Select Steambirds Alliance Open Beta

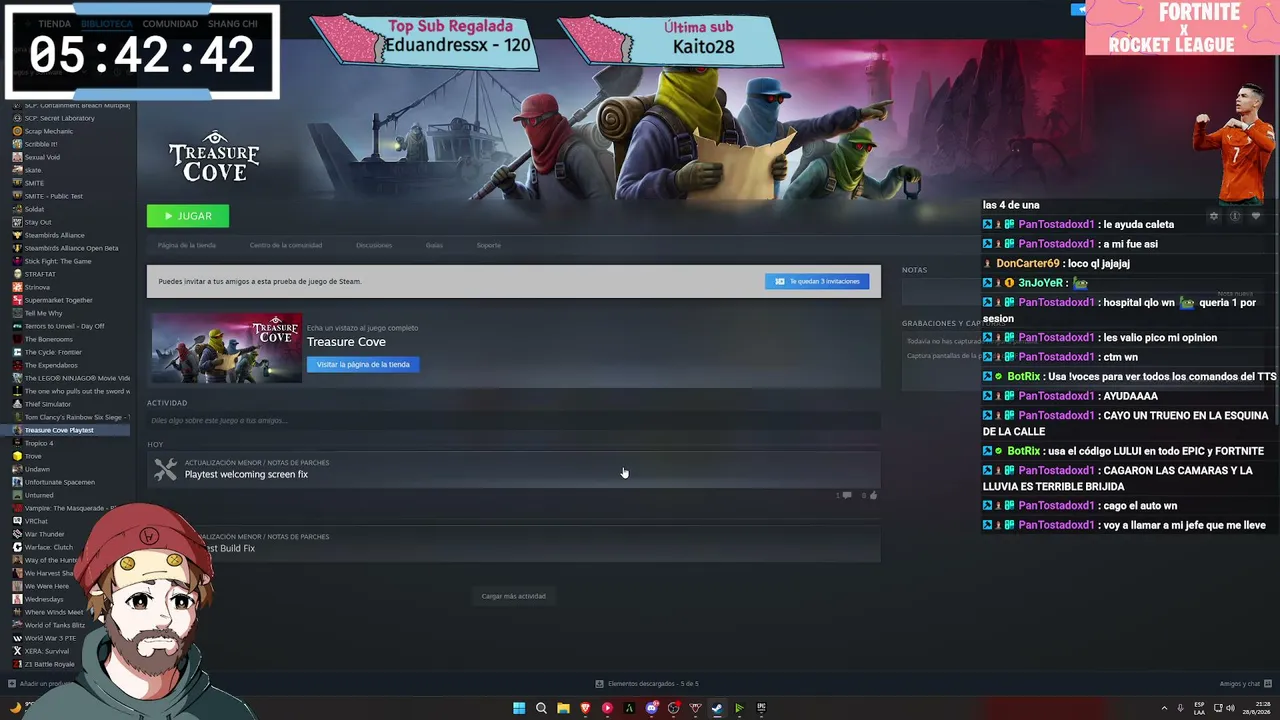(71, 248)
